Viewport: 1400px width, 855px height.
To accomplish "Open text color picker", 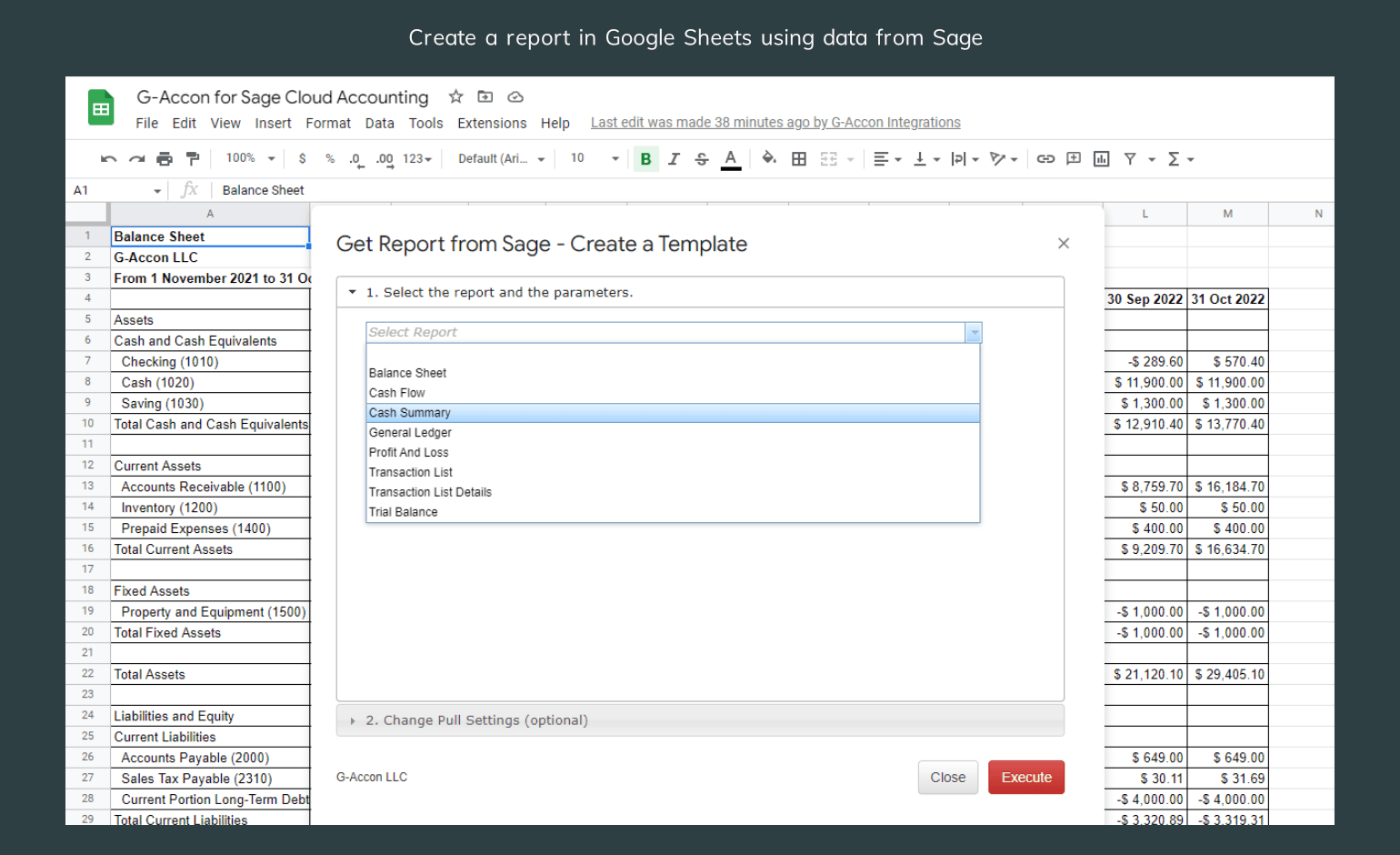I will coord(731,159).
